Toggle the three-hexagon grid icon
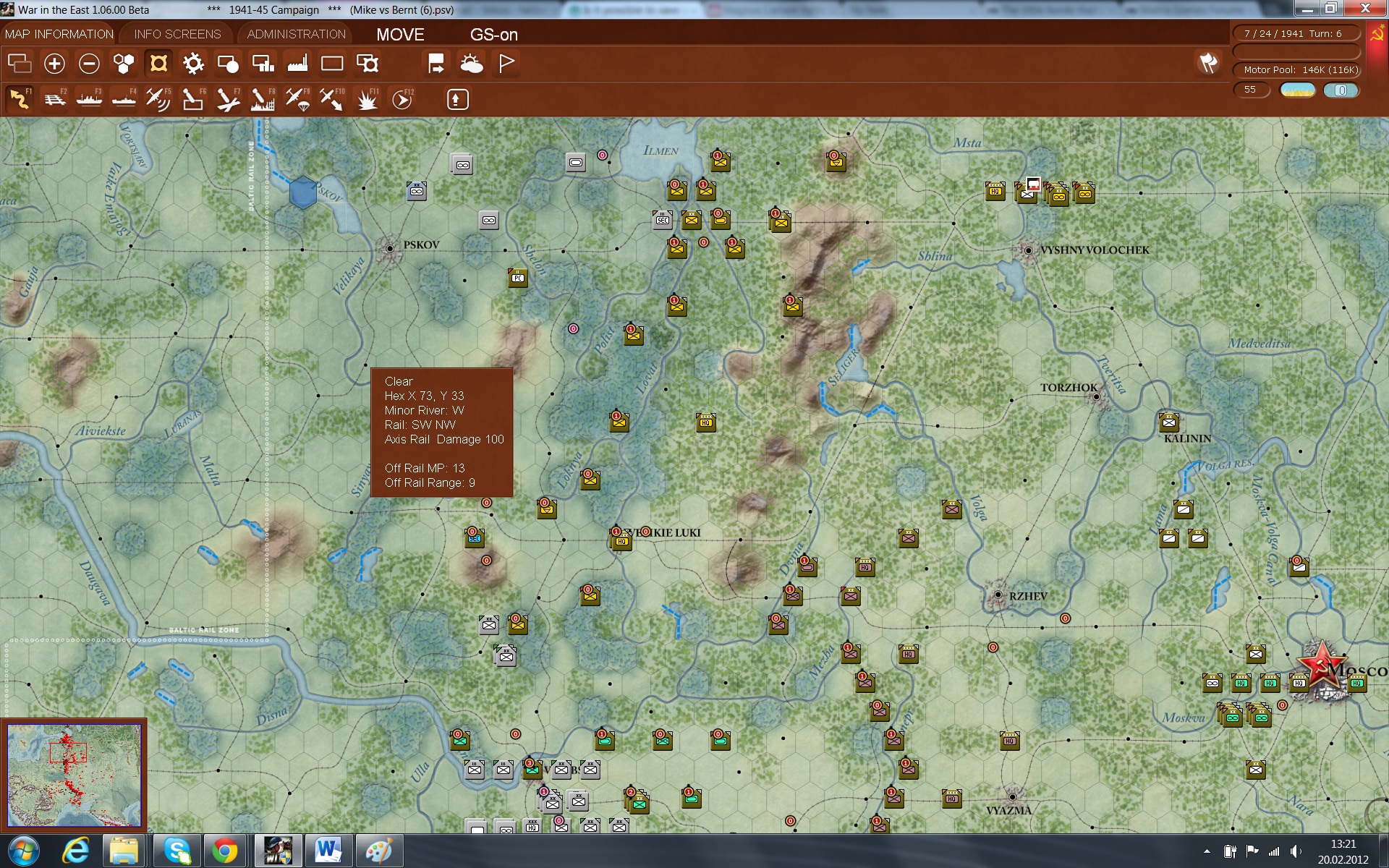The image size is (1389, 868). (124, 64)
